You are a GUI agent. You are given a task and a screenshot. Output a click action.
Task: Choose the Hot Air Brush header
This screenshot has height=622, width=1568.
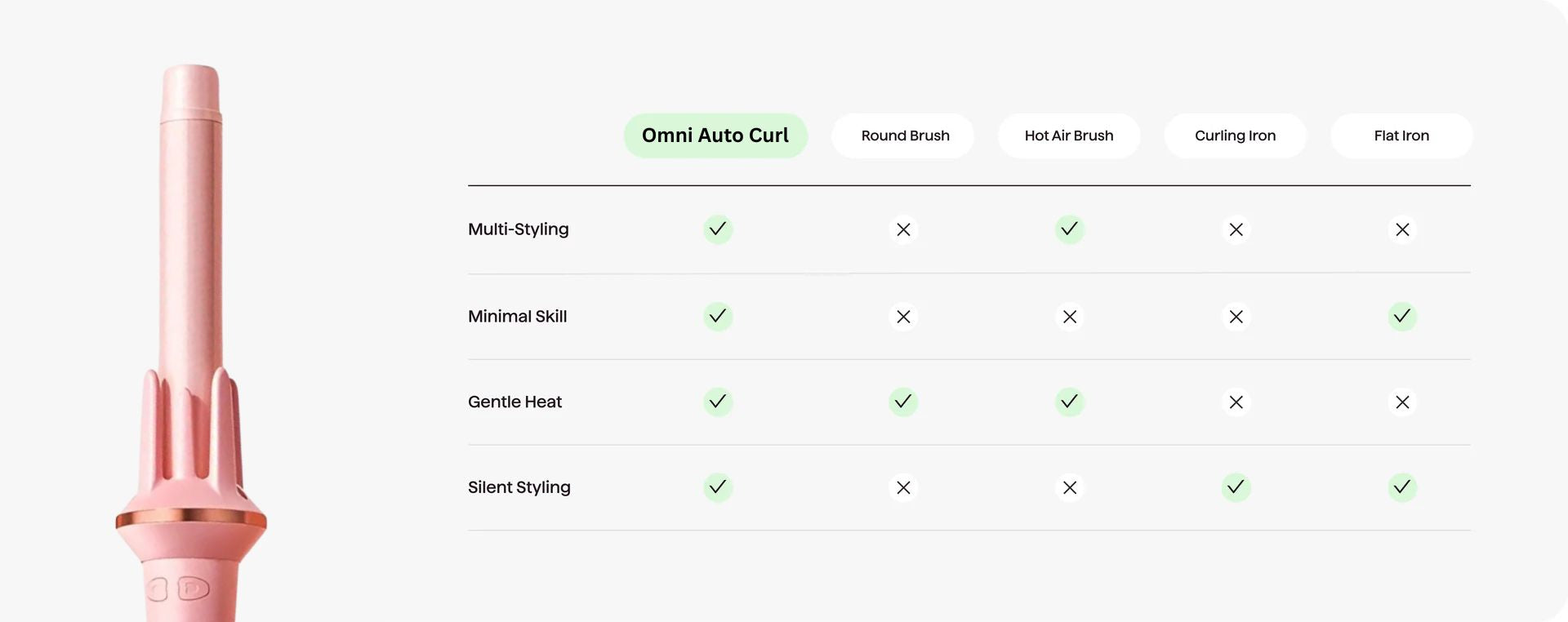coord(1069,136)
